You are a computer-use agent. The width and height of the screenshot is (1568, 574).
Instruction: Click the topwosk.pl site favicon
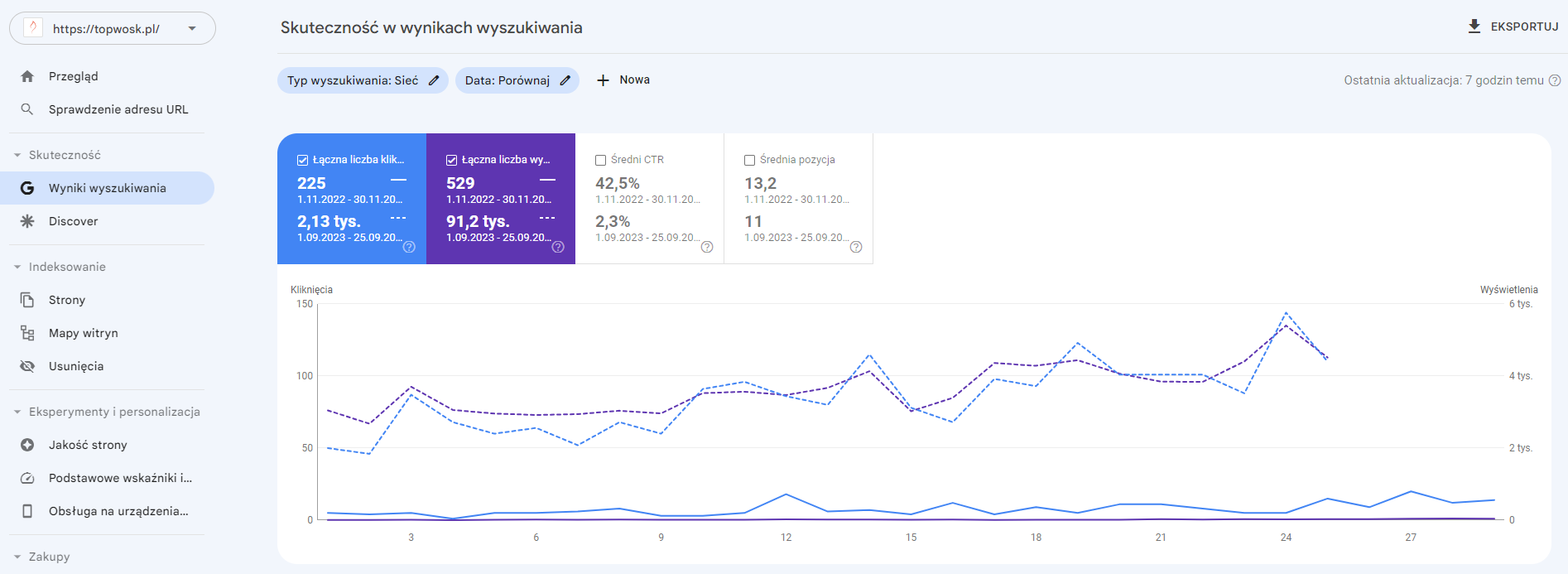coord(33,28)
